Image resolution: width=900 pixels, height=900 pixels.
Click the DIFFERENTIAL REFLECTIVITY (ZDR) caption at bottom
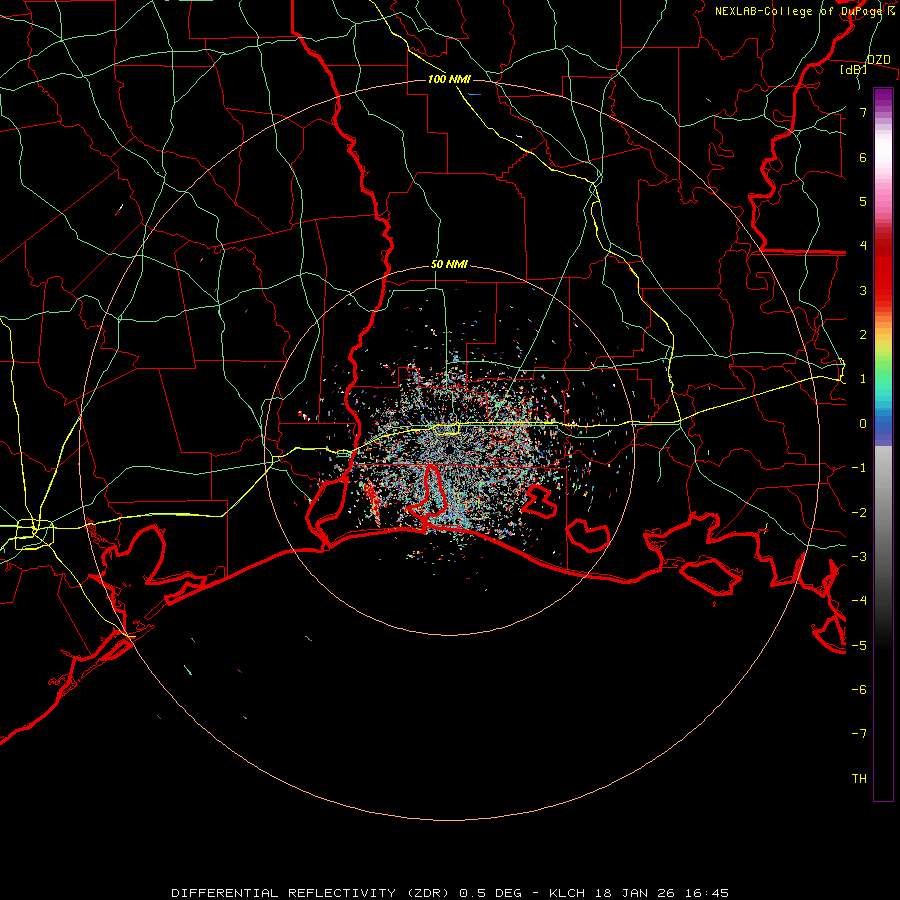click(x=450, y=893)
